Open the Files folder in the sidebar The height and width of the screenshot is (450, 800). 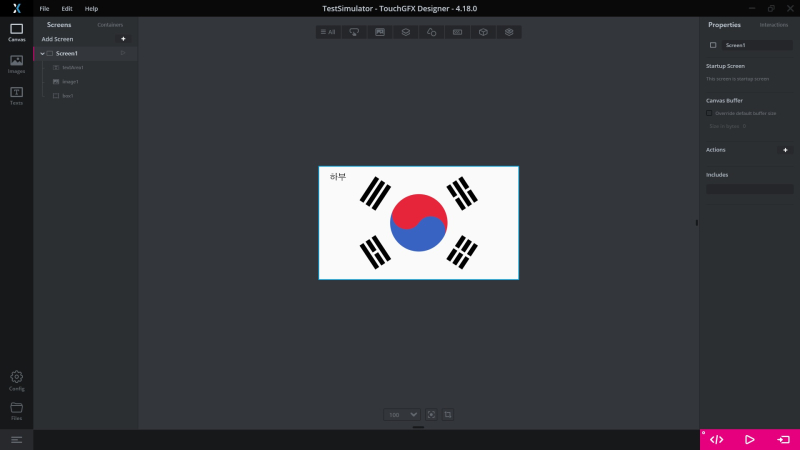pyautogui.click(x=16, y=410)
